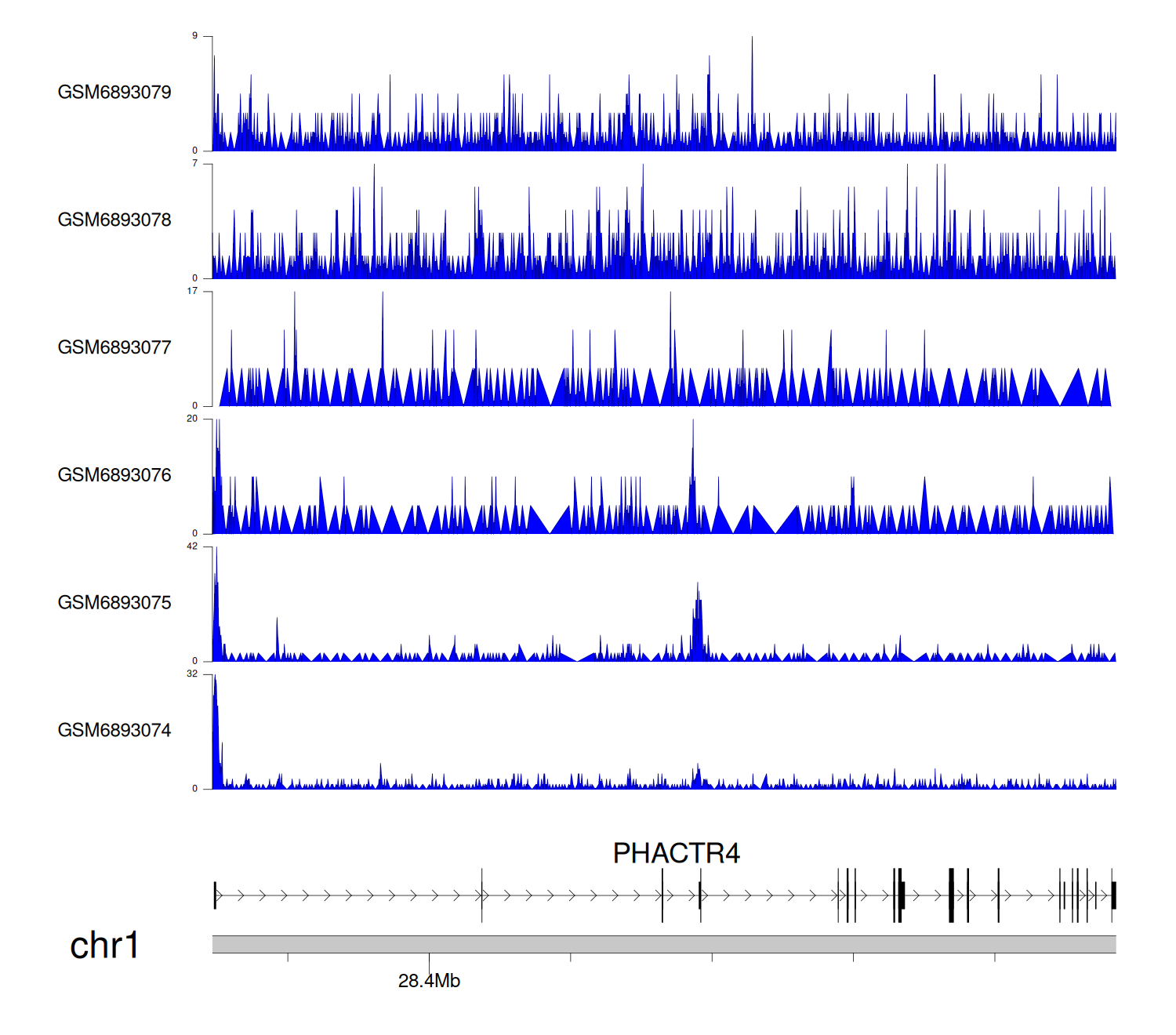Viewport: 1176px width, 1035px height.
Task: Click the GSM6893079 track label
Action: 114,93
